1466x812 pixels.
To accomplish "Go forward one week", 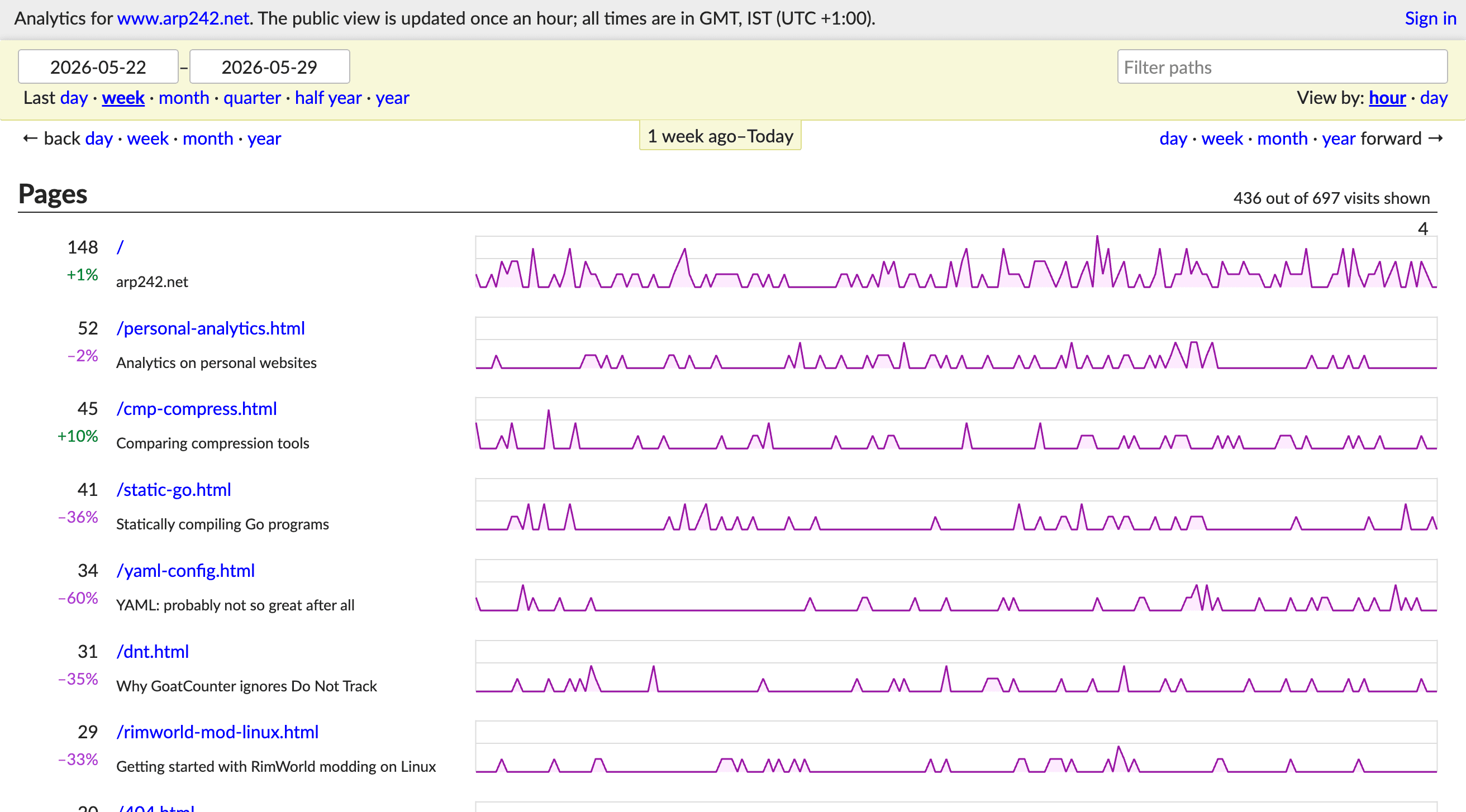I will point(1222,138).
